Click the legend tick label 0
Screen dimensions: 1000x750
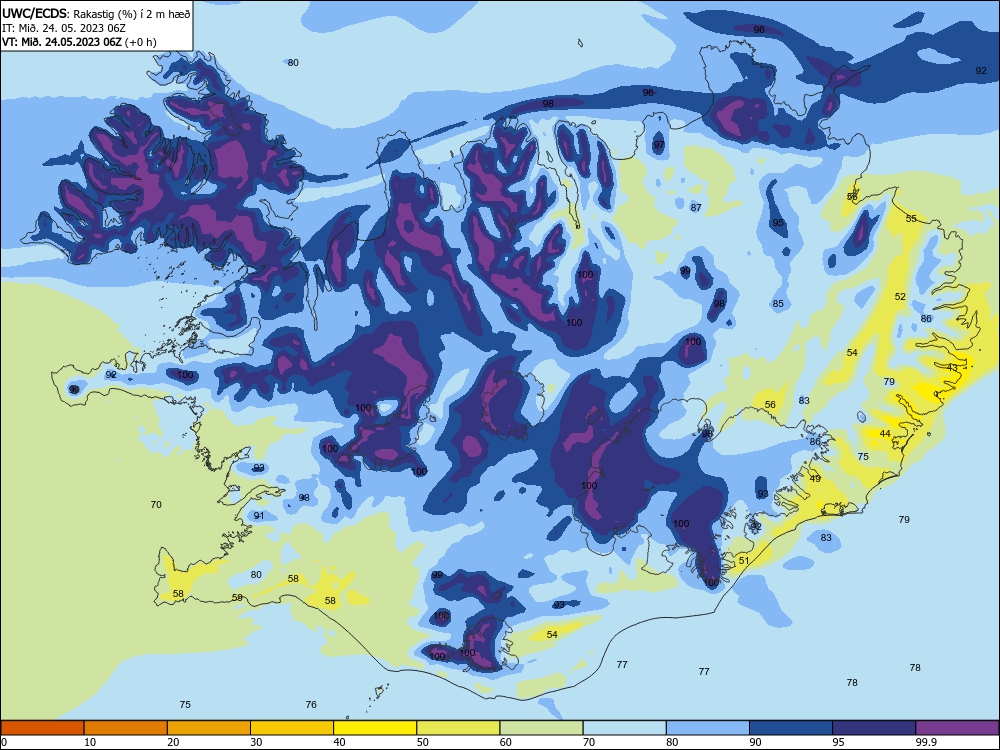(4, 742)
